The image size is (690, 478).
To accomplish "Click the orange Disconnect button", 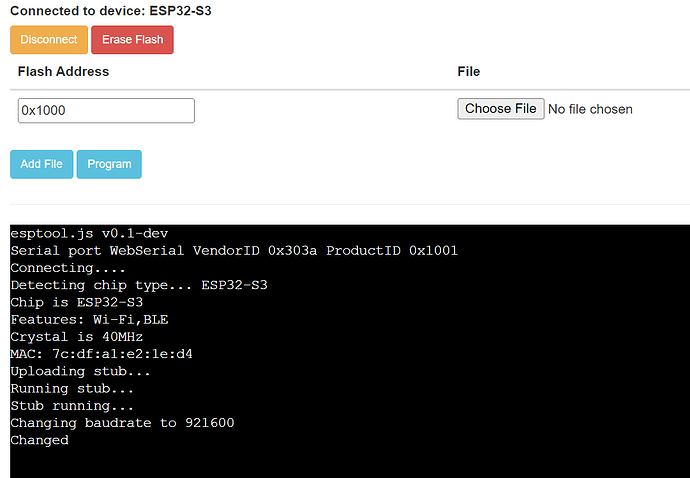I will coord(49,40).
